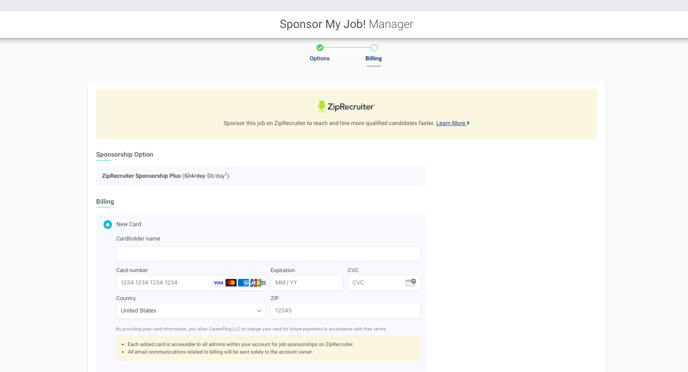Click the 'By providing your card information' text

click(251, 329)
